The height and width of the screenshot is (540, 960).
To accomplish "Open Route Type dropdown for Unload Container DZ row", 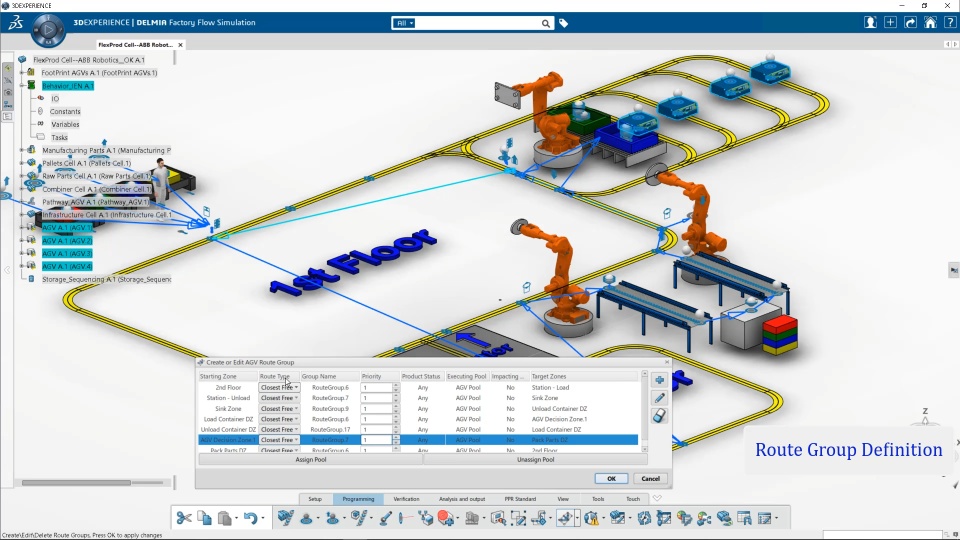I will pyautogui.click(x=279, y=429).
